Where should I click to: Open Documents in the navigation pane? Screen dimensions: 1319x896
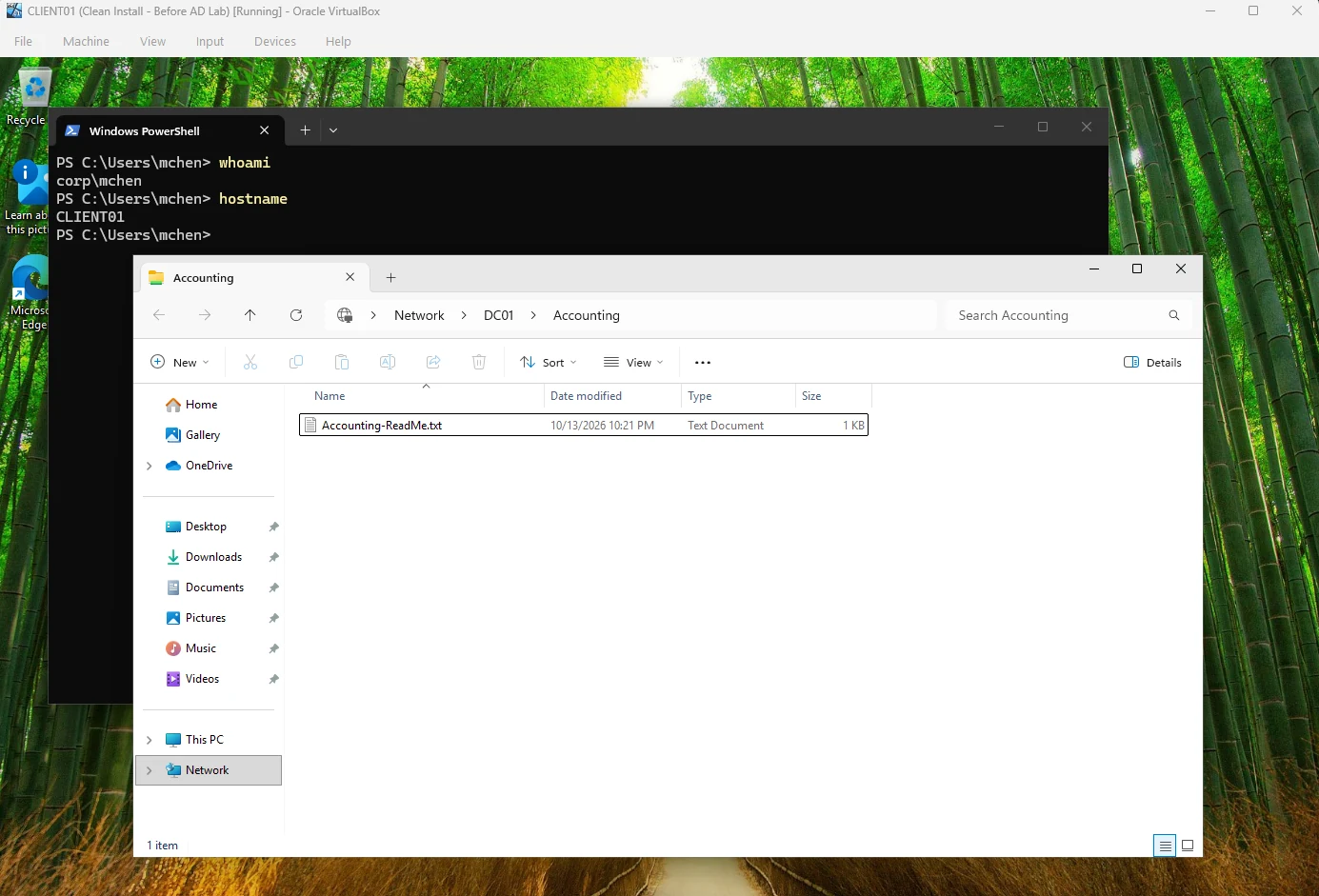click(214, 587)
